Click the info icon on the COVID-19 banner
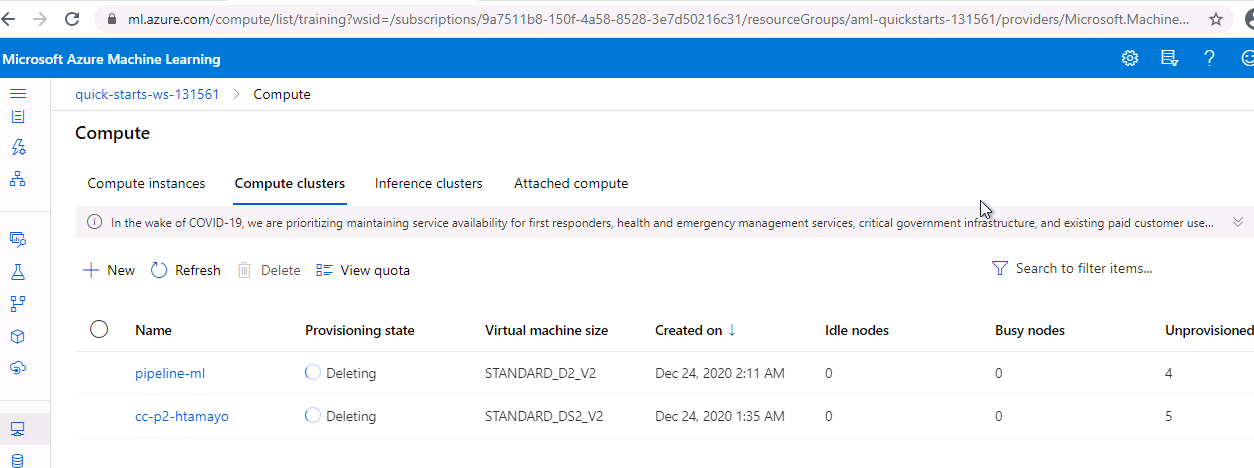1254x468 pixels. (95, 222)
